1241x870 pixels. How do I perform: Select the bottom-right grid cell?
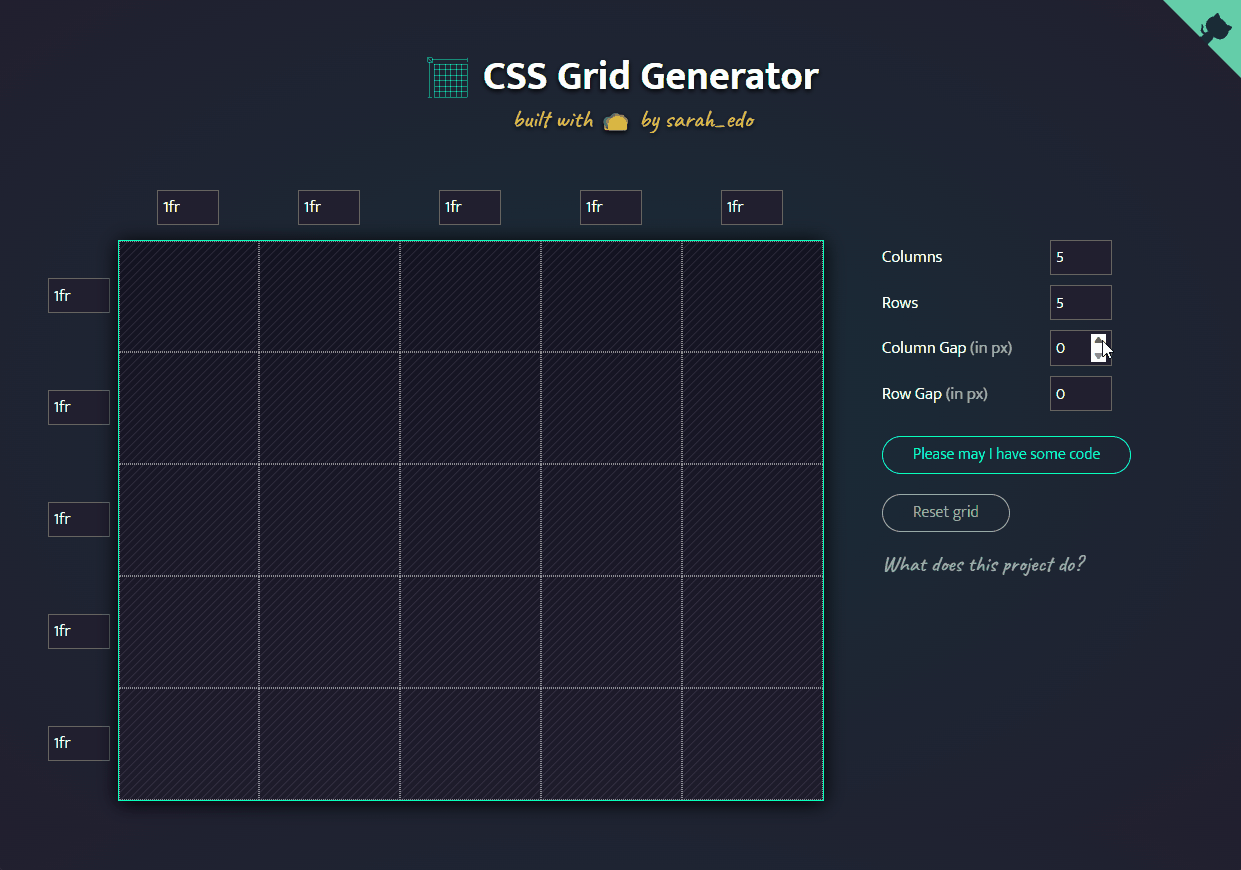752,744
